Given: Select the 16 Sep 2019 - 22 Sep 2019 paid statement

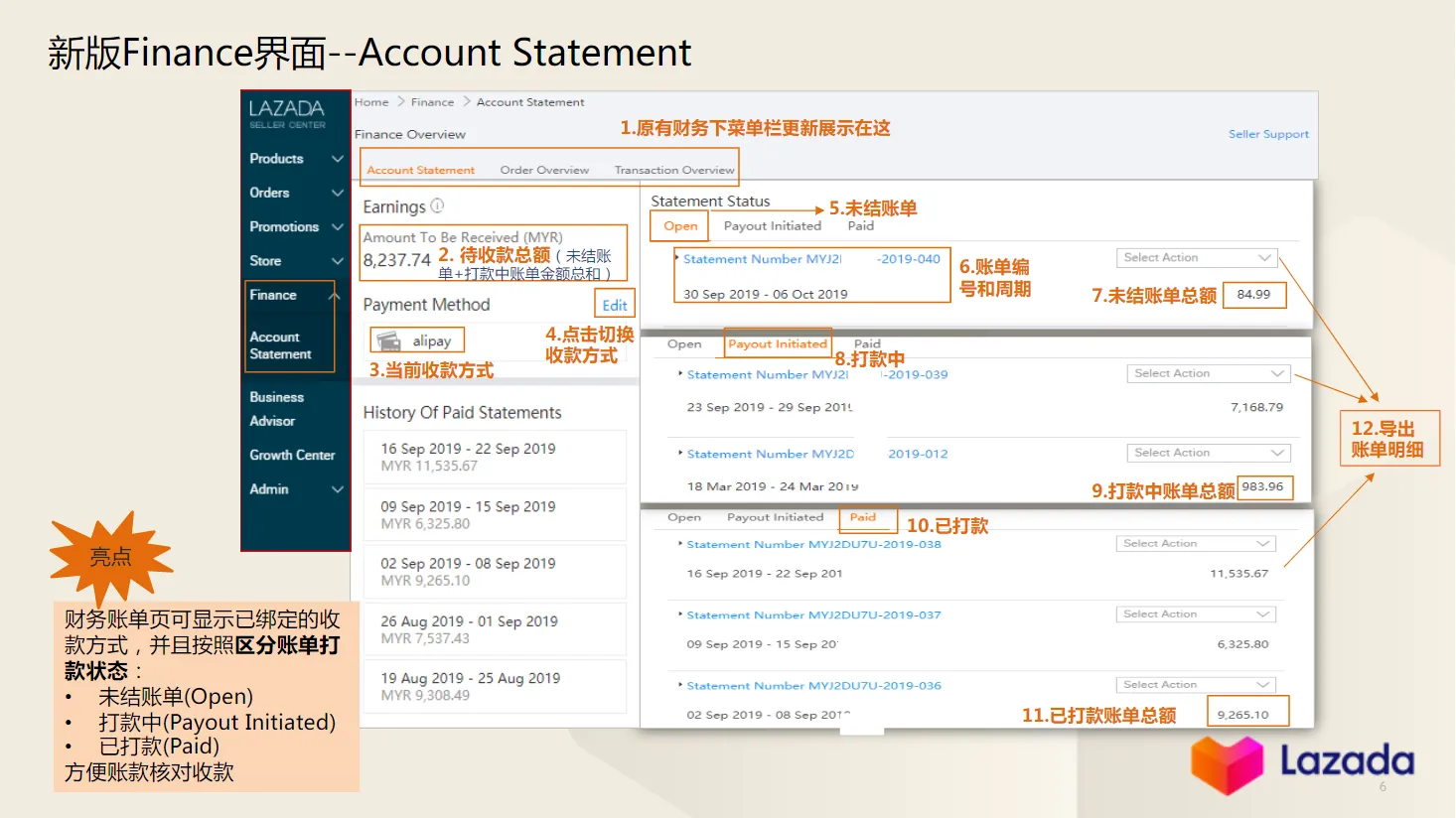Looking at the screenshot, I should coord(494,457).
